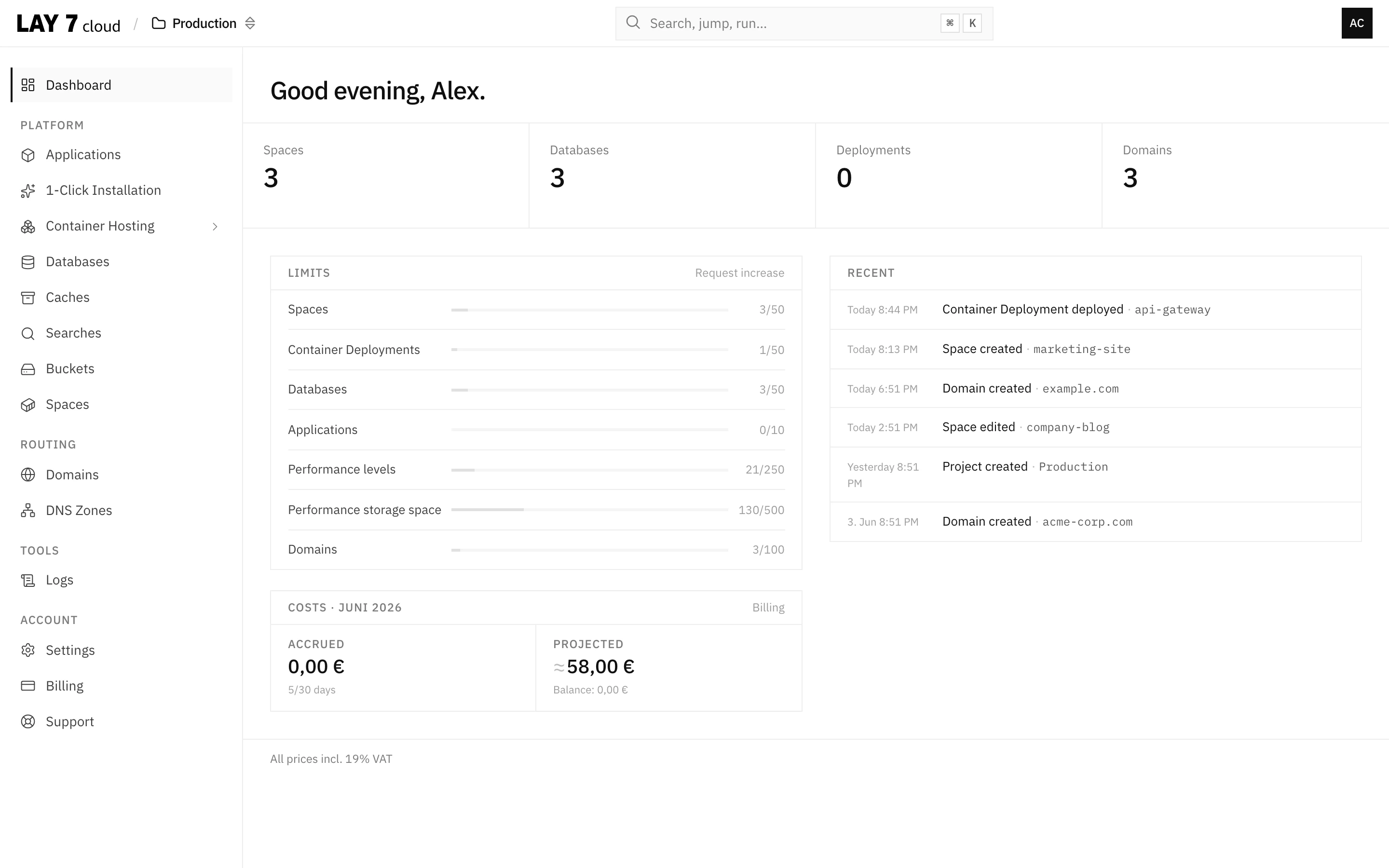Image resolution: width=1389 pixels, height=868 pixels.
Task: Click the Spaces stat card showing 3
Action: pos(386,176)
